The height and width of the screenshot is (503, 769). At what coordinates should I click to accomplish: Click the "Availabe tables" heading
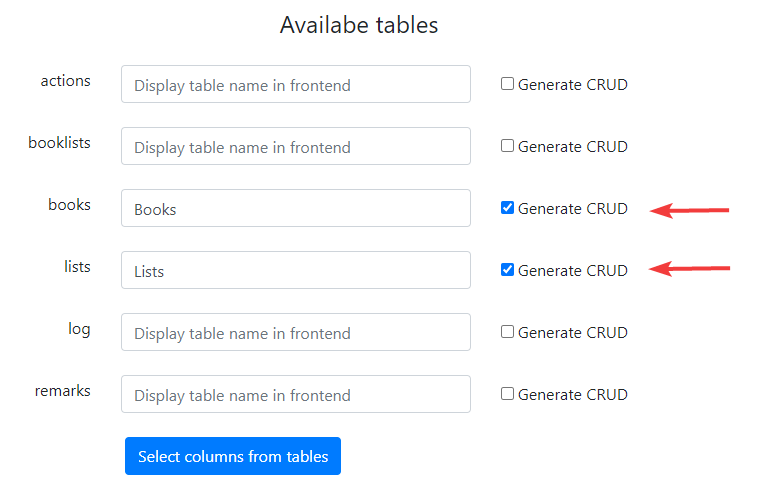pos(359,25)
